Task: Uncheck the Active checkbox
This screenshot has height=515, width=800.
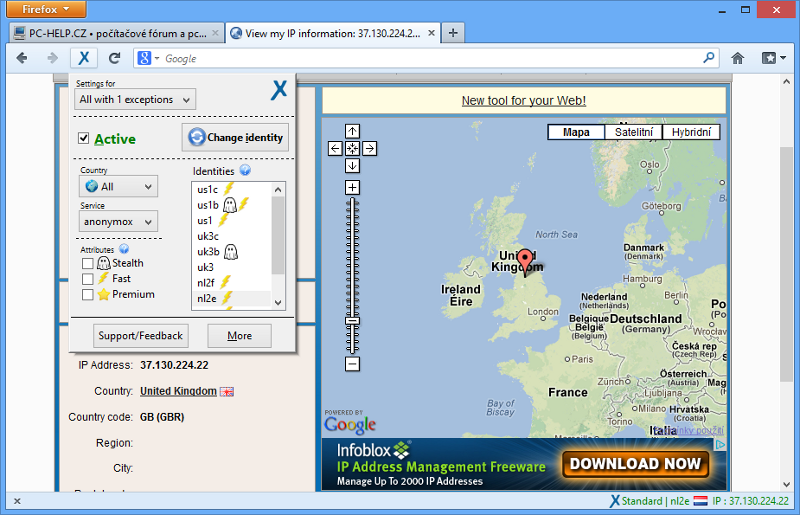Action: (x=84, y=138)
